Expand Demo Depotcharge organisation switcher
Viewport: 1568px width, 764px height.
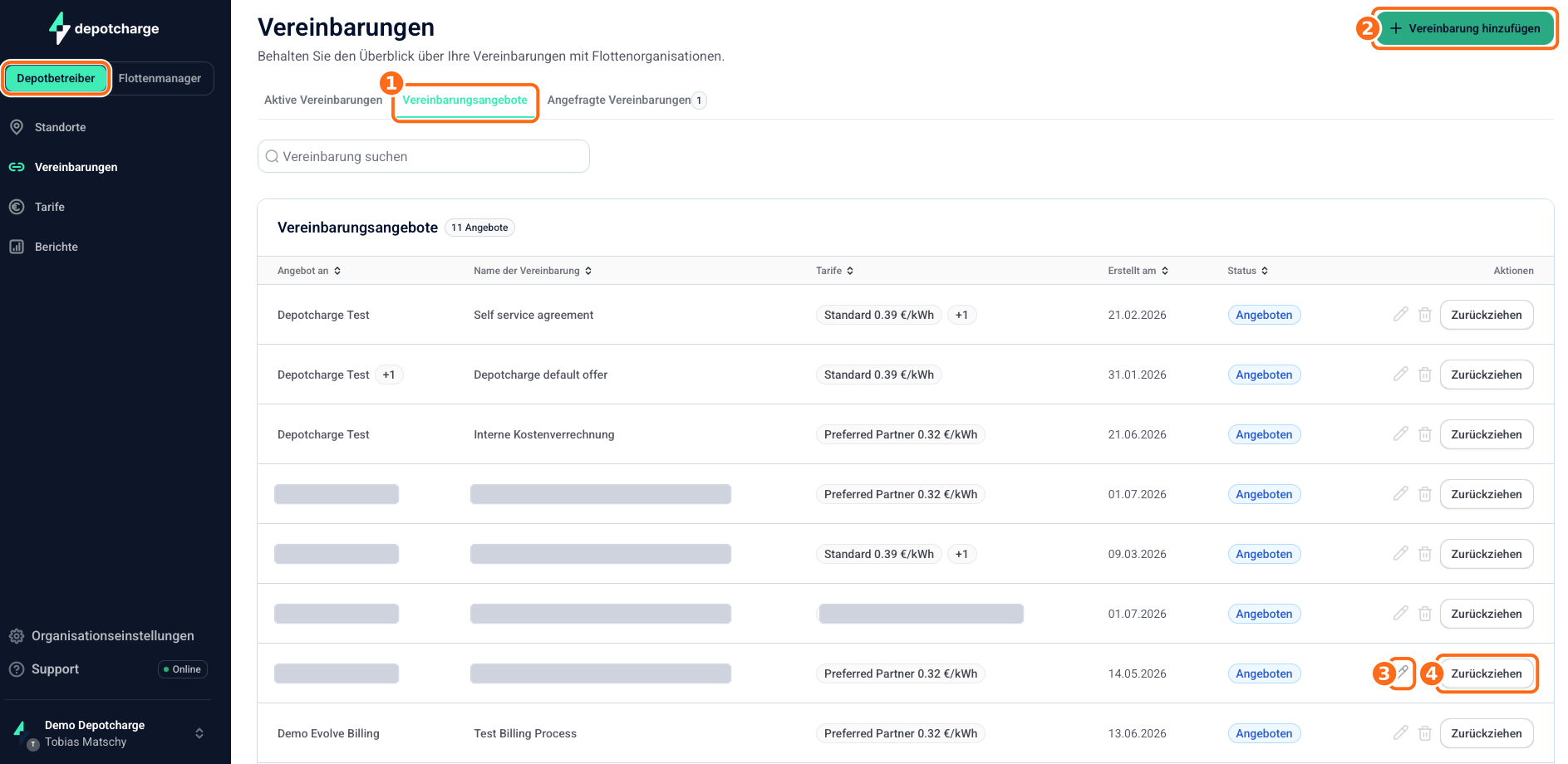tap(199, 733)
